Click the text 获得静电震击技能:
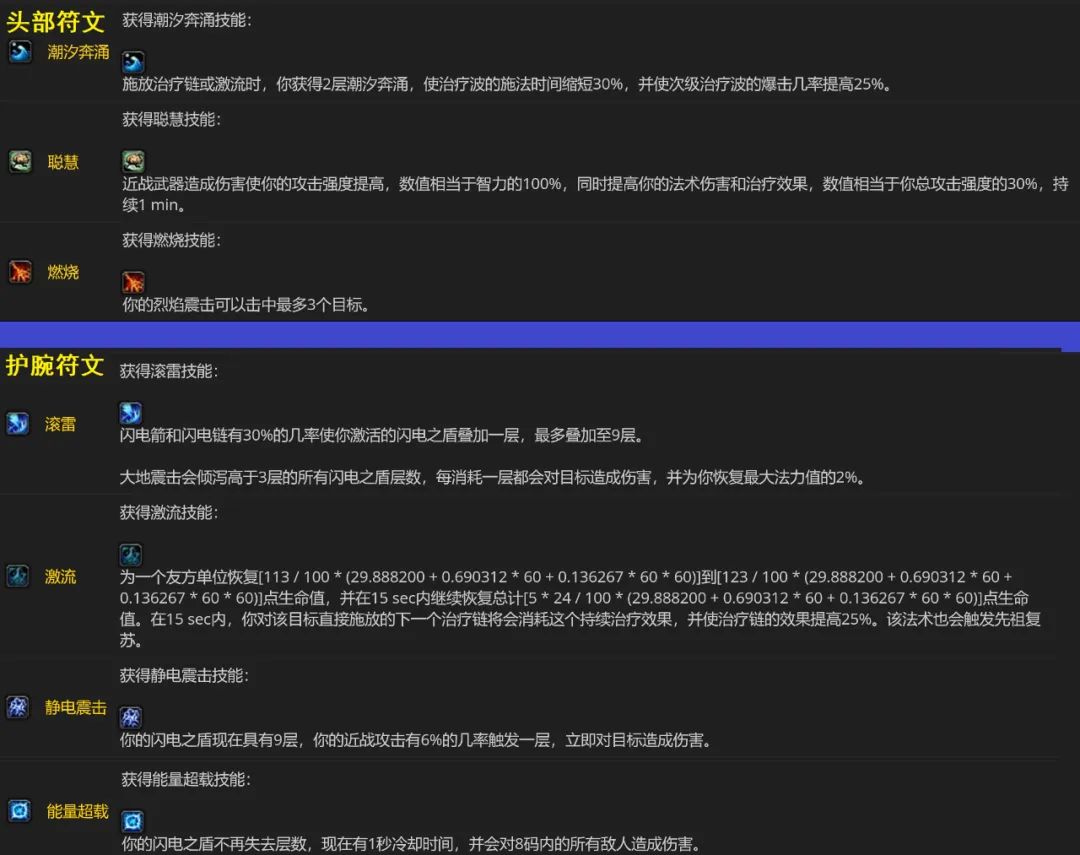 point(184,675)
